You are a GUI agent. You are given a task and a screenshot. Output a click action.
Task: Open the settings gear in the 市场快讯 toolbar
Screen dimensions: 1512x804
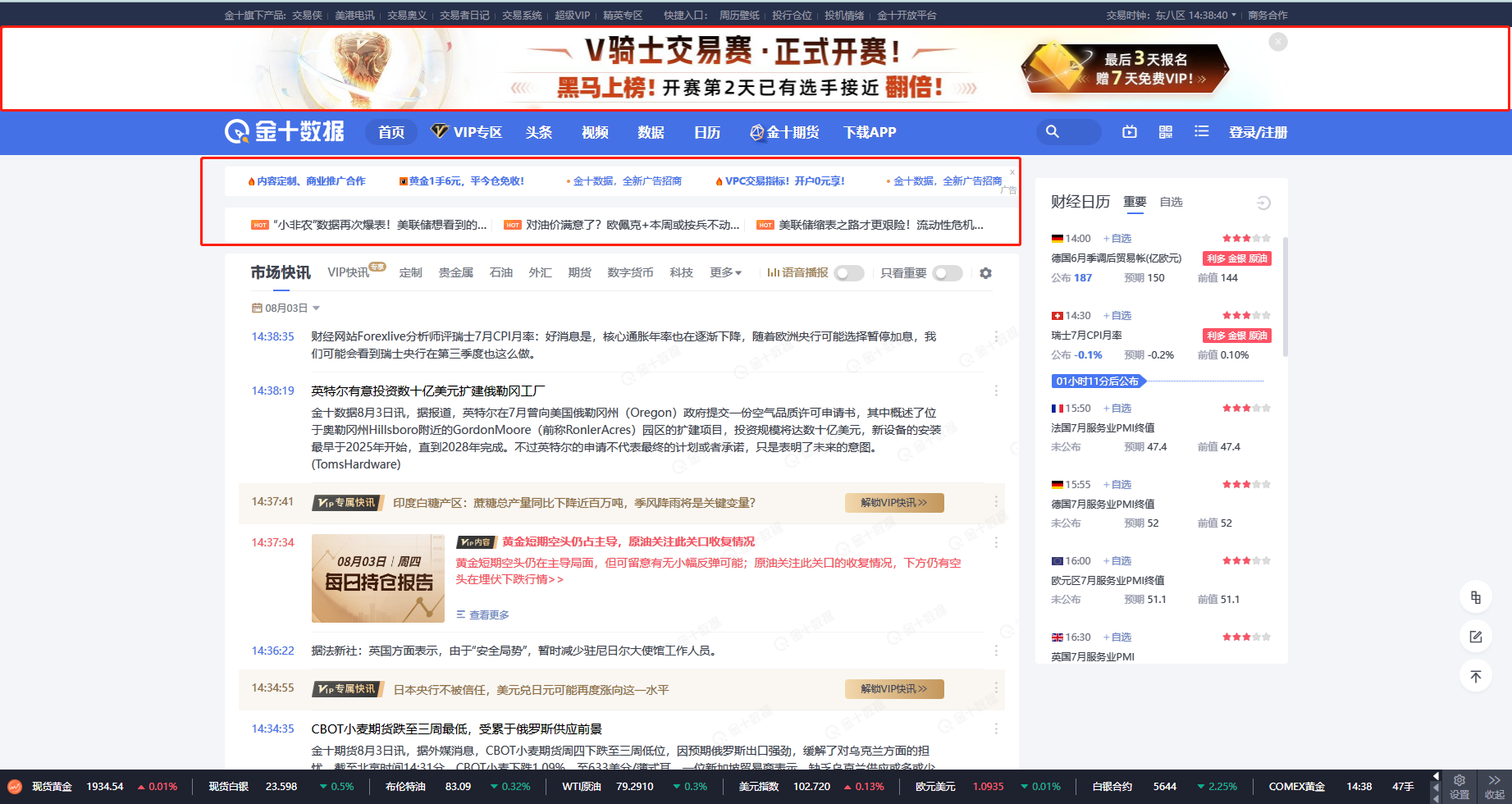pos(984,272)
